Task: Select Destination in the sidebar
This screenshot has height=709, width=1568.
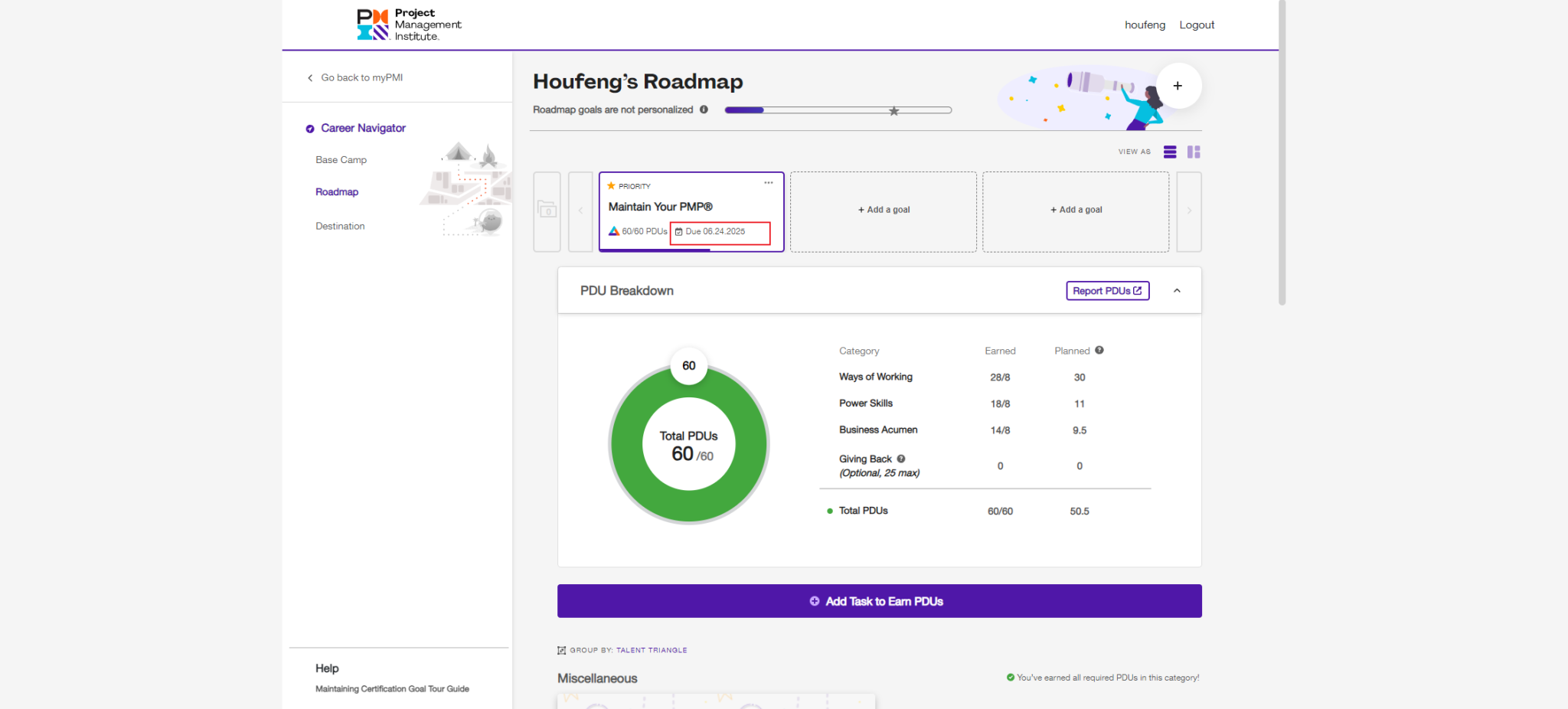Action: [340, 226]
